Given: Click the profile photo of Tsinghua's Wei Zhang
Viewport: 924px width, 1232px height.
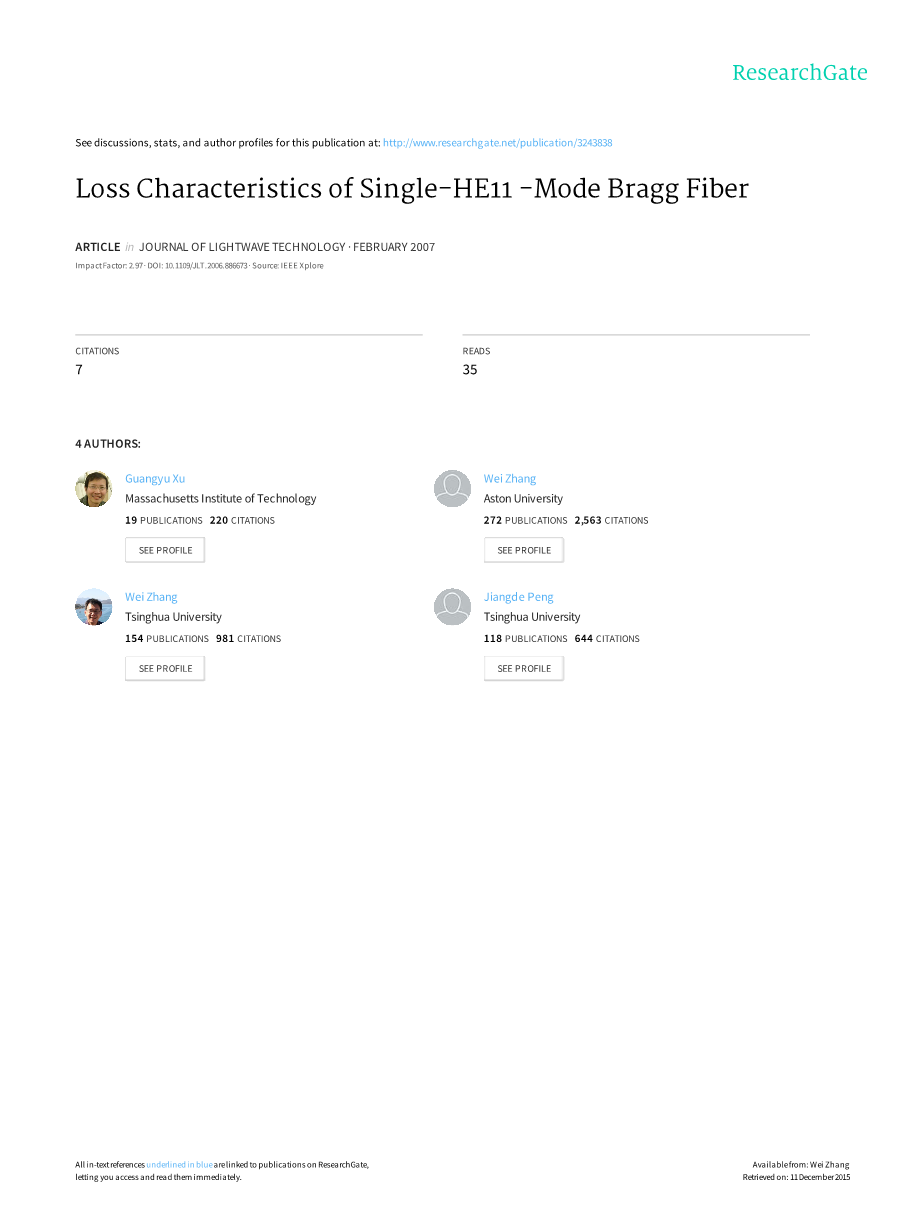Looking at the screenshot, I should 93,607.
